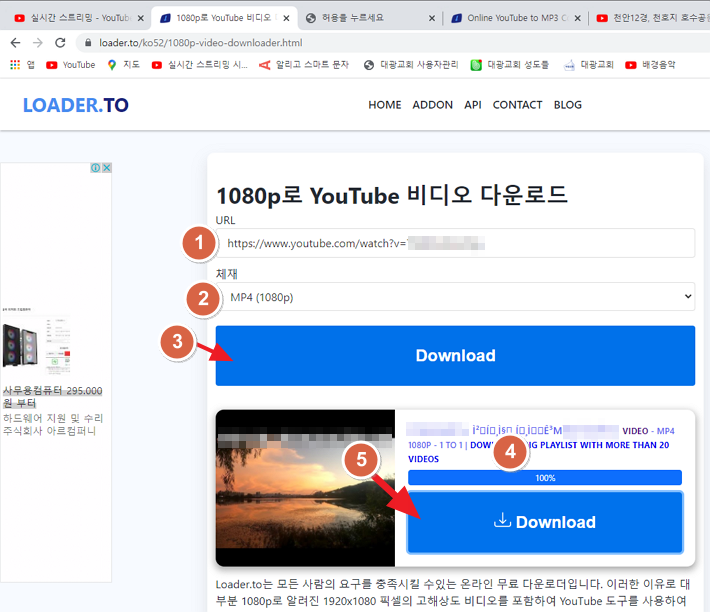Open the BLOG menu item

pos(567,105)
